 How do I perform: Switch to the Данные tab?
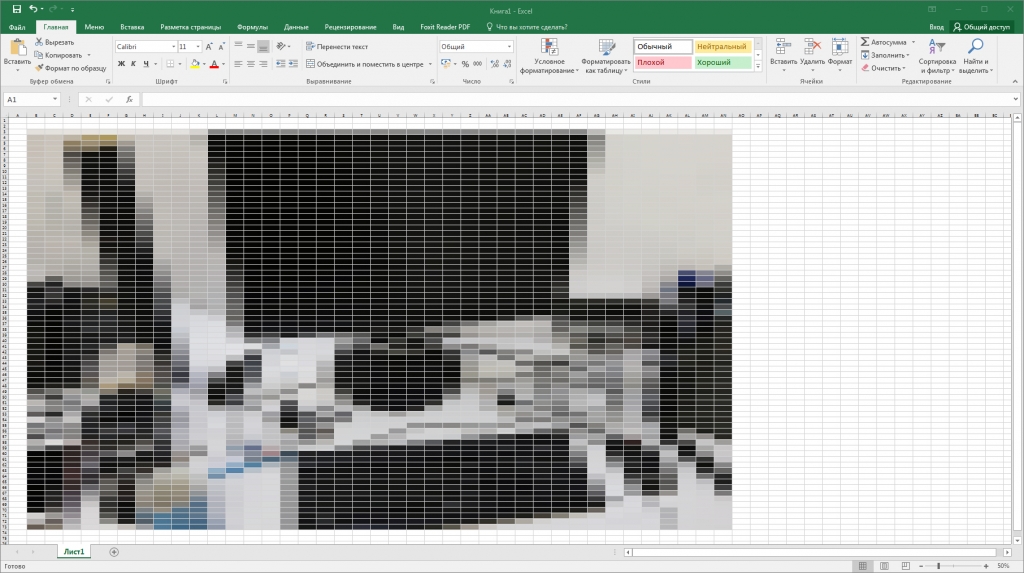(296, 27)
